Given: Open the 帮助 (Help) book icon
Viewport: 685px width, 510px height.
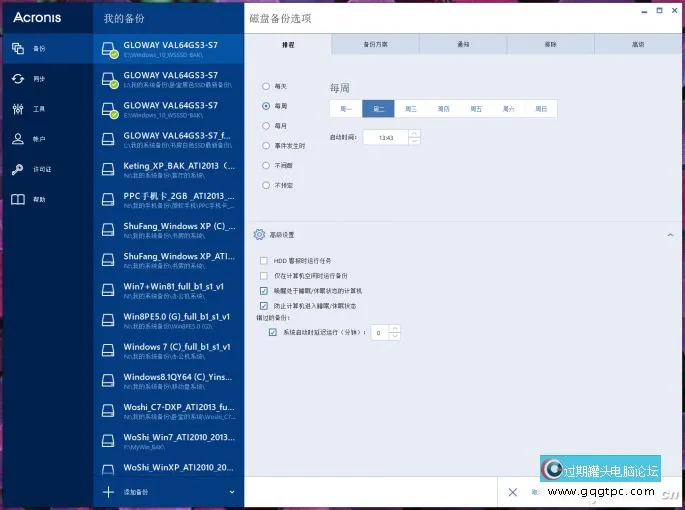Looking at the screenshot, I should pos(17,199).
